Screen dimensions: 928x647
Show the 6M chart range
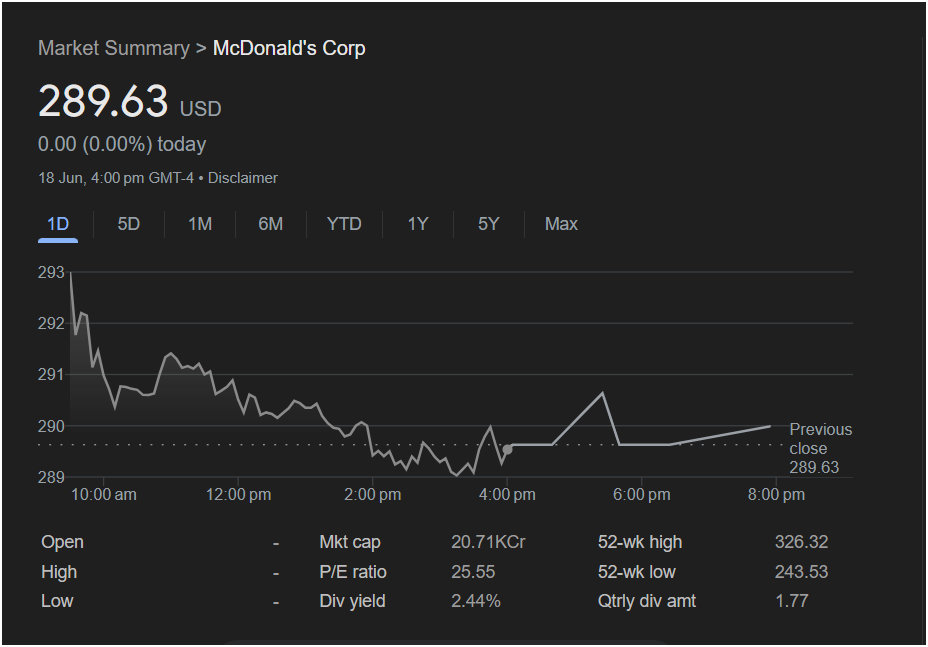[270, 224]
